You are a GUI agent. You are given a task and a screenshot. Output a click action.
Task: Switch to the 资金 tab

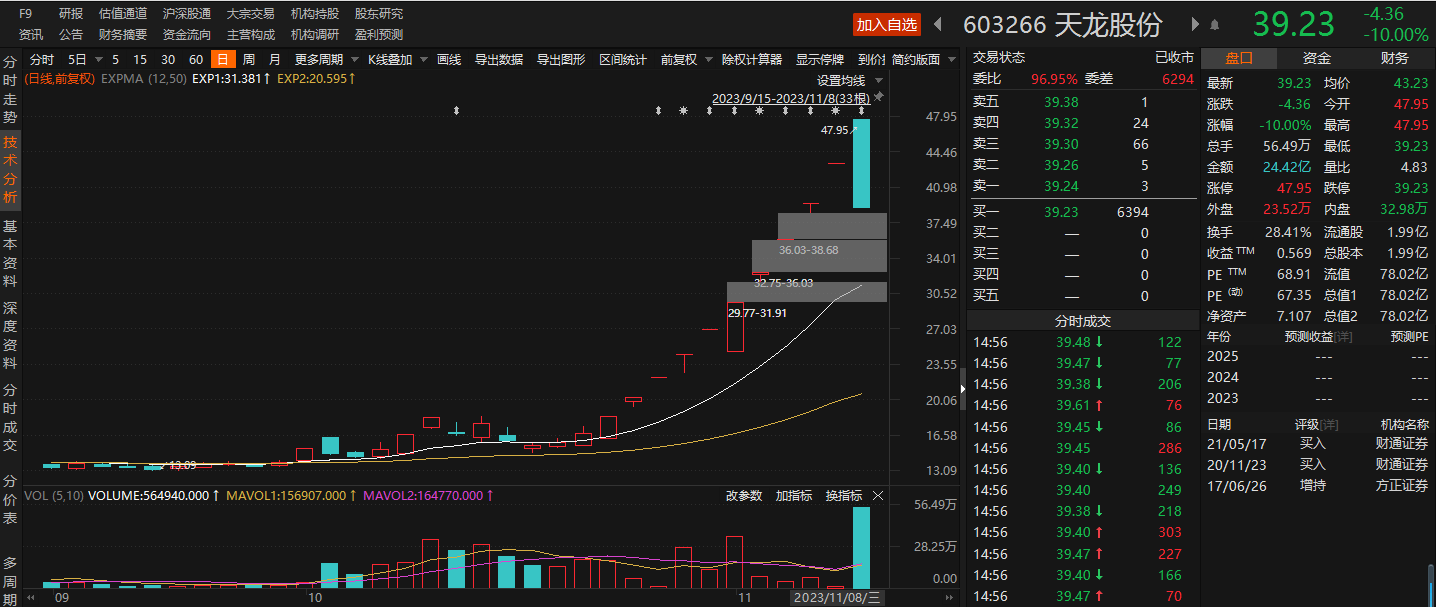tap(1317, 58)
